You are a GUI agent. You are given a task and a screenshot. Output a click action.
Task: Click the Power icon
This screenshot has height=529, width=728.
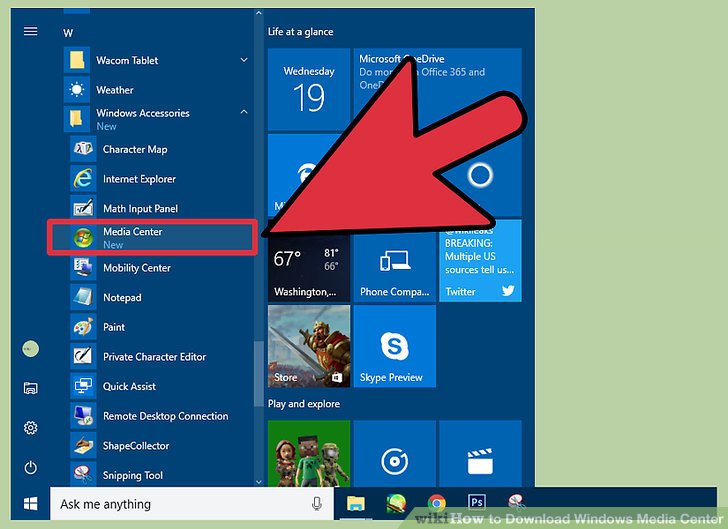point(31,467)
